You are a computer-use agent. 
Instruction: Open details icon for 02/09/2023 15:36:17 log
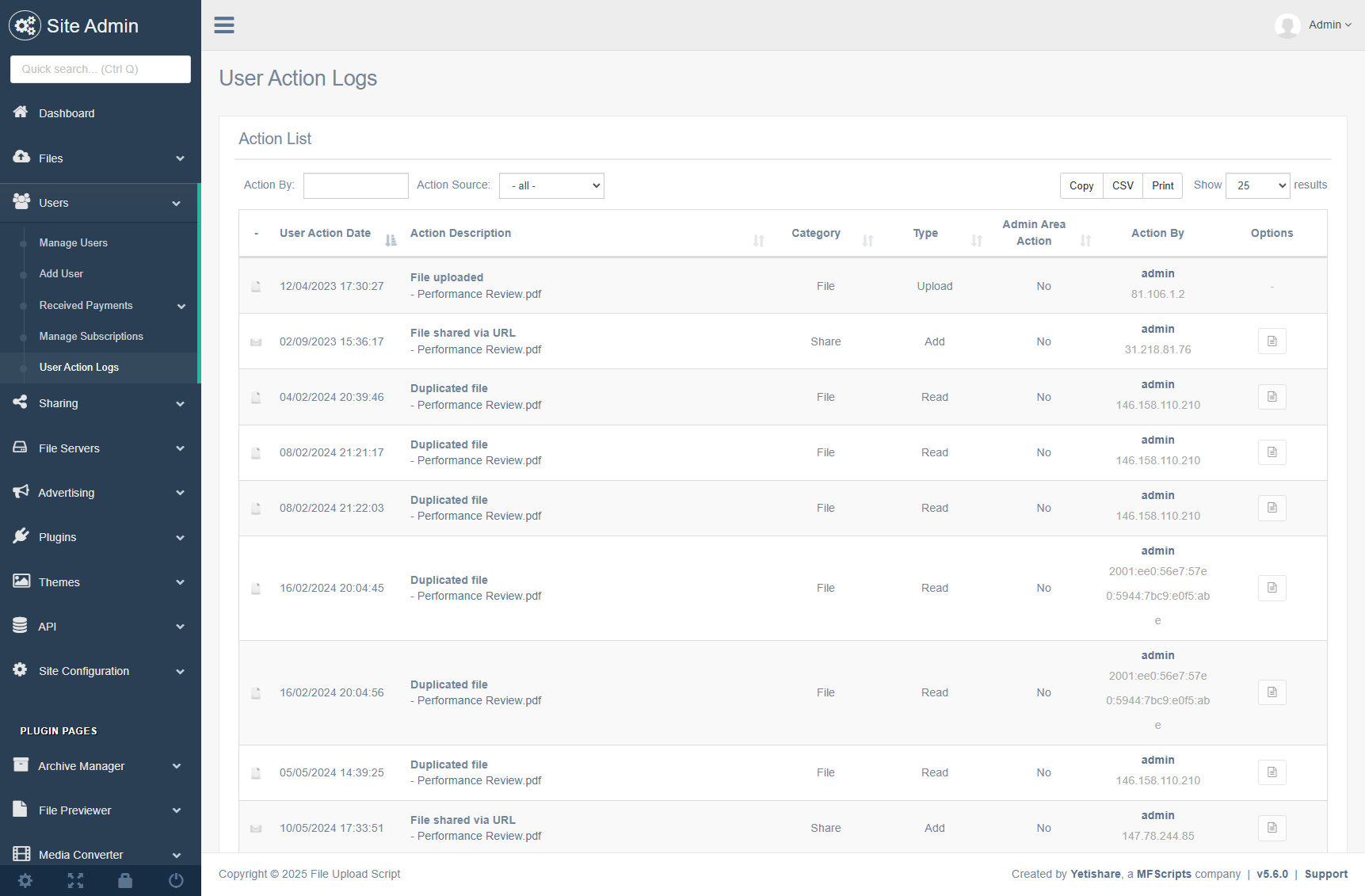(x=1272, y=341)
